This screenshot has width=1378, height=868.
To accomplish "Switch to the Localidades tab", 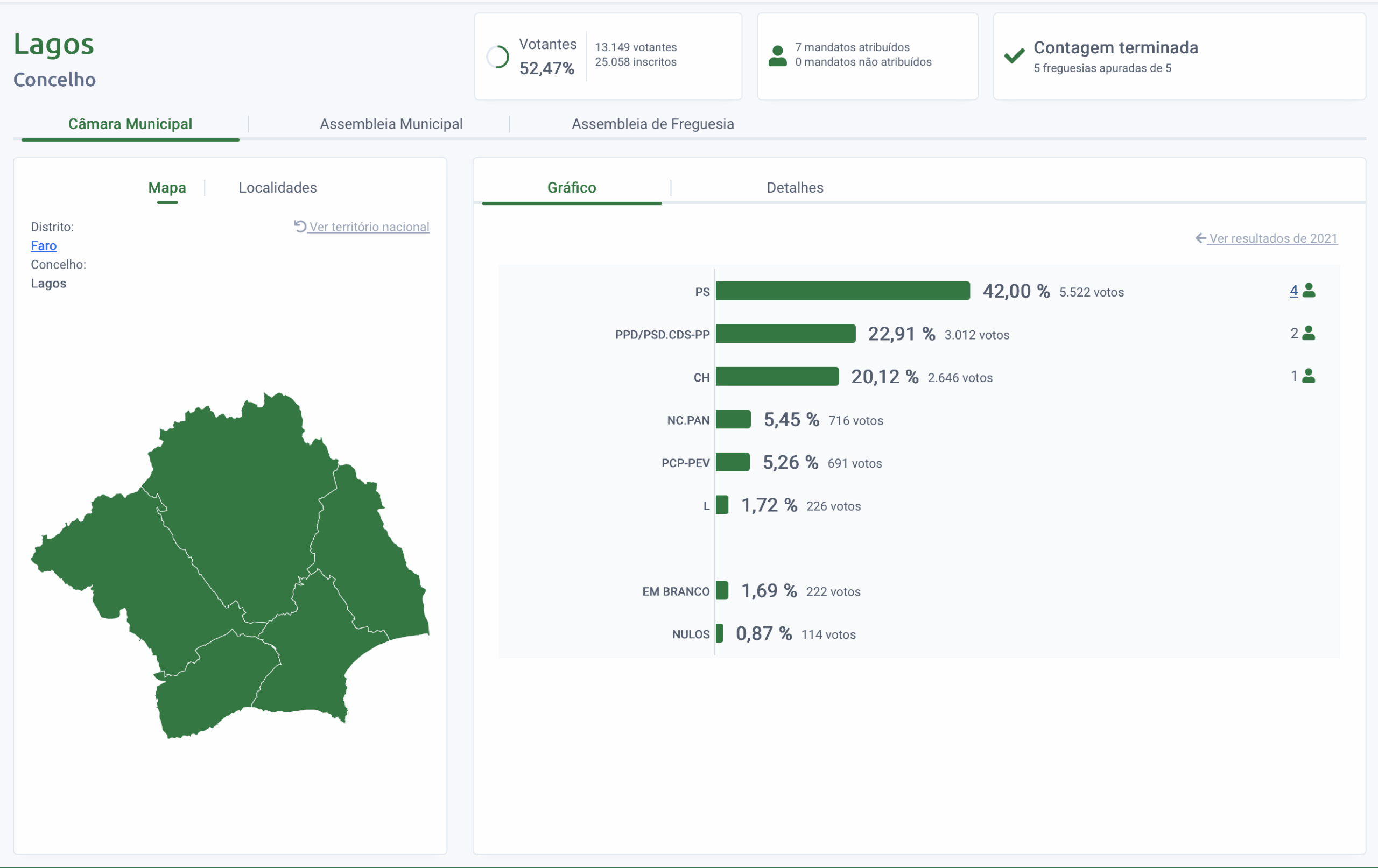I will point(278,188).
